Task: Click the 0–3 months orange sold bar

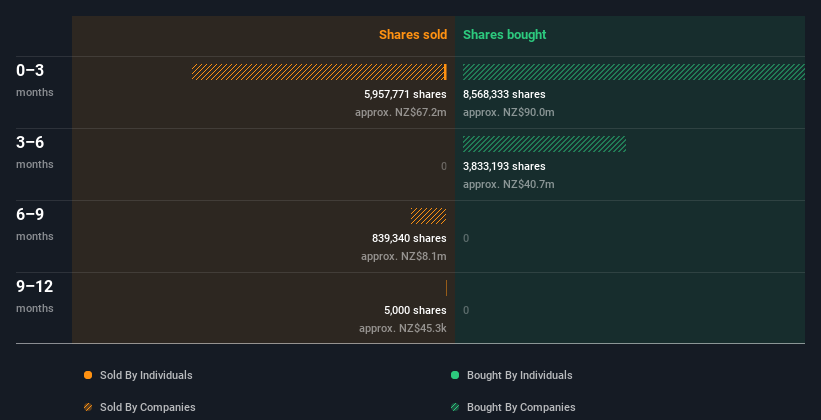Action: point(319,72)
